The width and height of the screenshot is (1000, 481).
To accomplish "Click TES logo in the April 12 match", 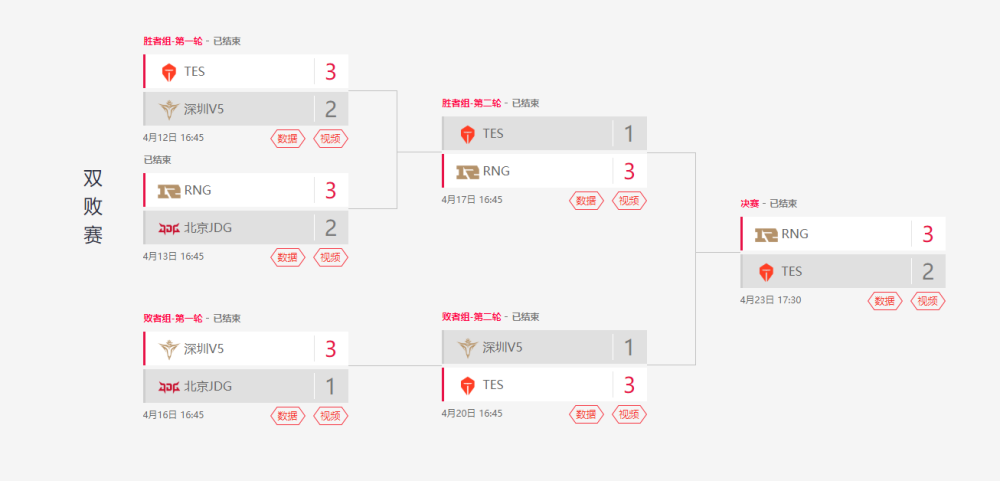I will click(x=168, y=72).
